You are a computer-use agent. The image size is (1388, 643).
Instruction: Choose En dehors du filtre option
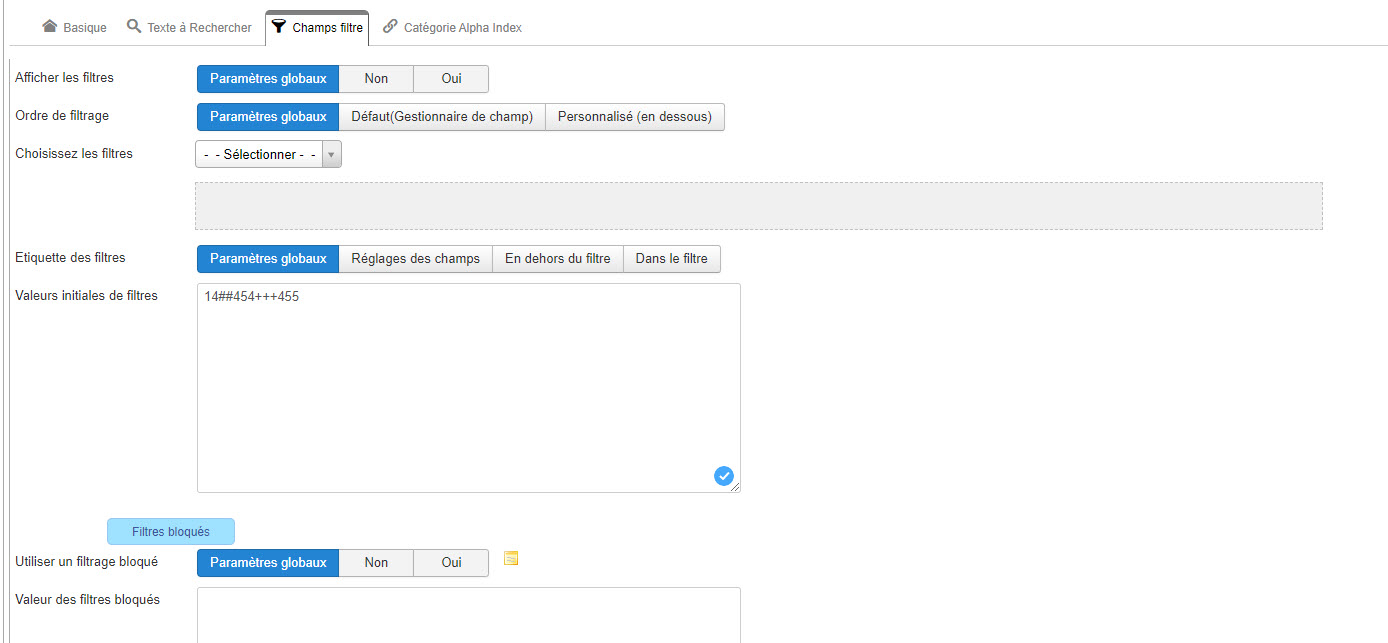tap(558, 259)
